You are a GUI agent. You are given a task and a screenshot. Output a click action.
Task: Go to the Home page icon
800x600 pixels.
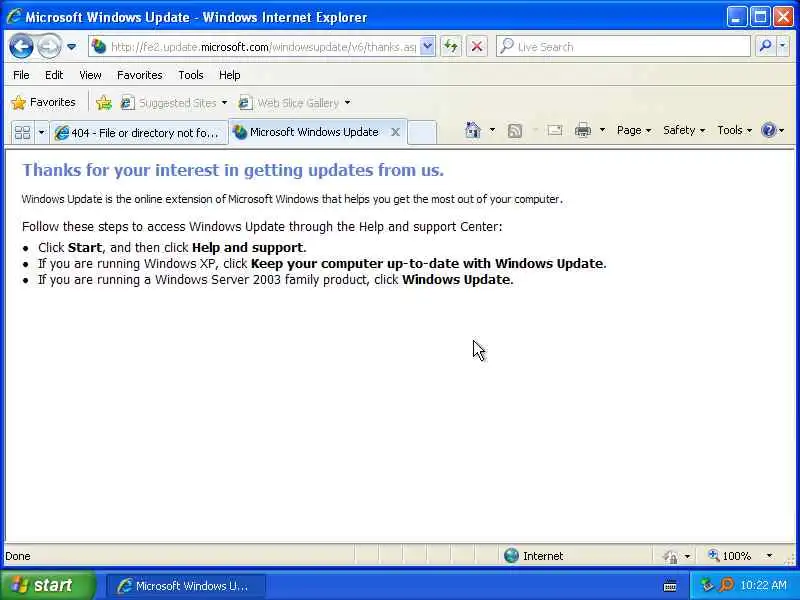coord(473,130)
